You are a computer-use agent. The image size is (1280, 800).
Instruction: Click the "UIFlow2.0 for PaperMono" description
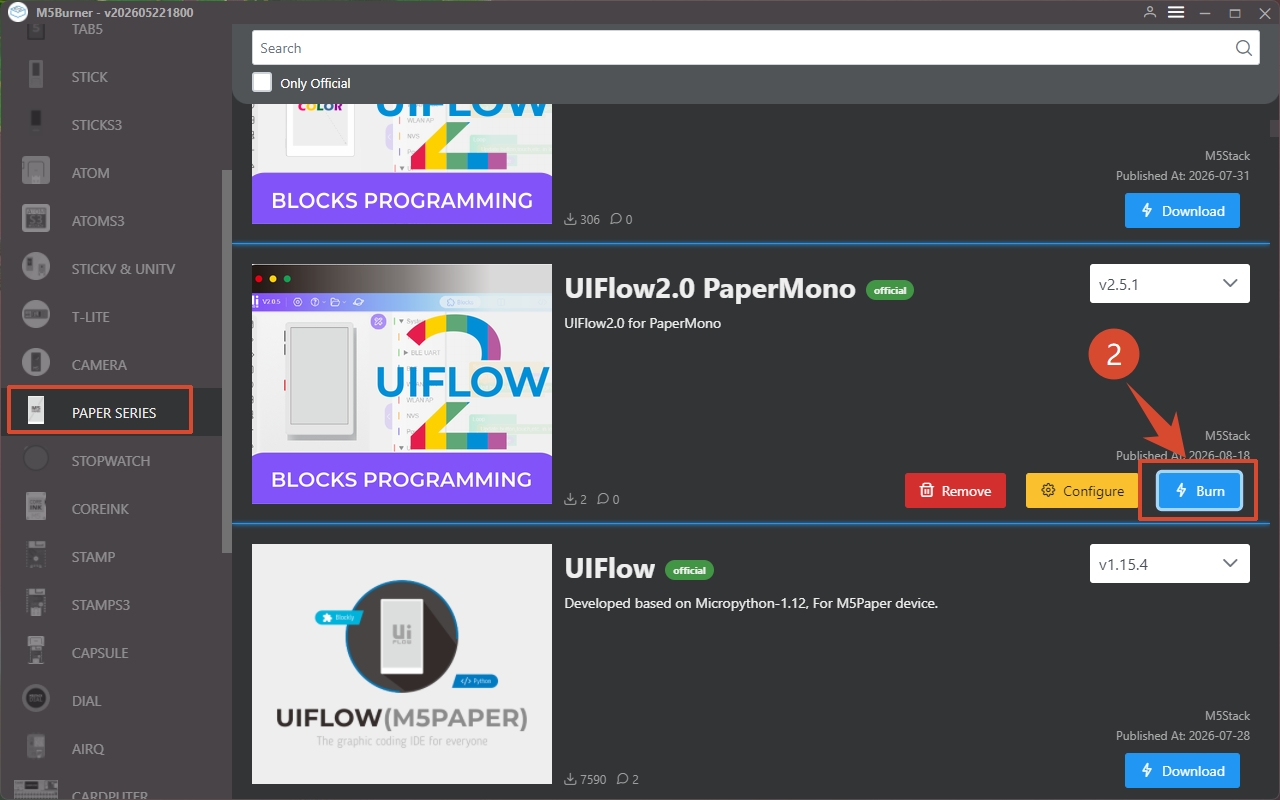point(643,323)
